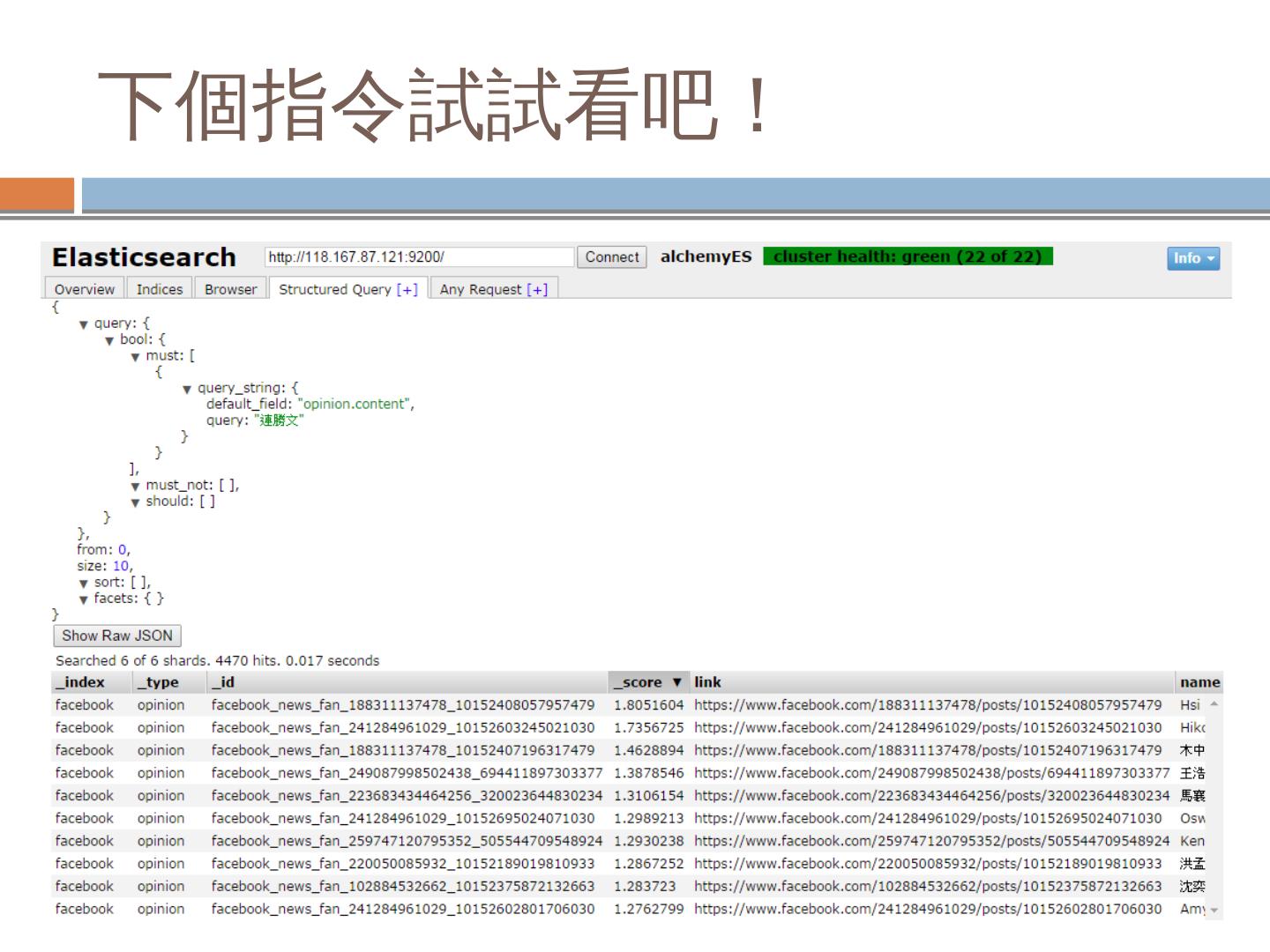Select the Structured Query tab
The height and width of the screenshot is (952, 1270).
pos(348,289)
